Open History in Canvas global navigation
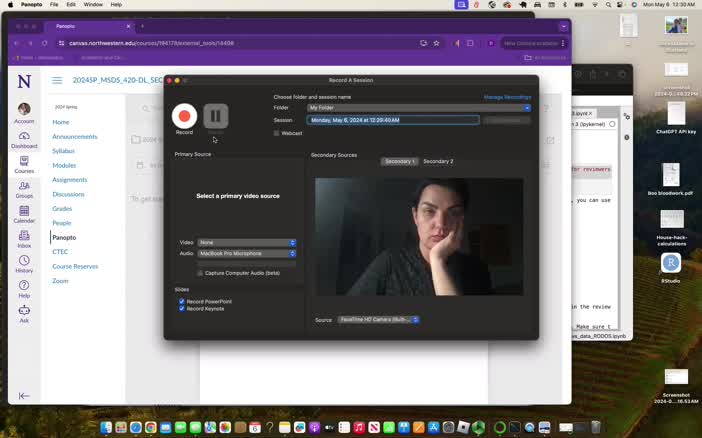This screenshot has width=702, height=438. pos(24,263)
